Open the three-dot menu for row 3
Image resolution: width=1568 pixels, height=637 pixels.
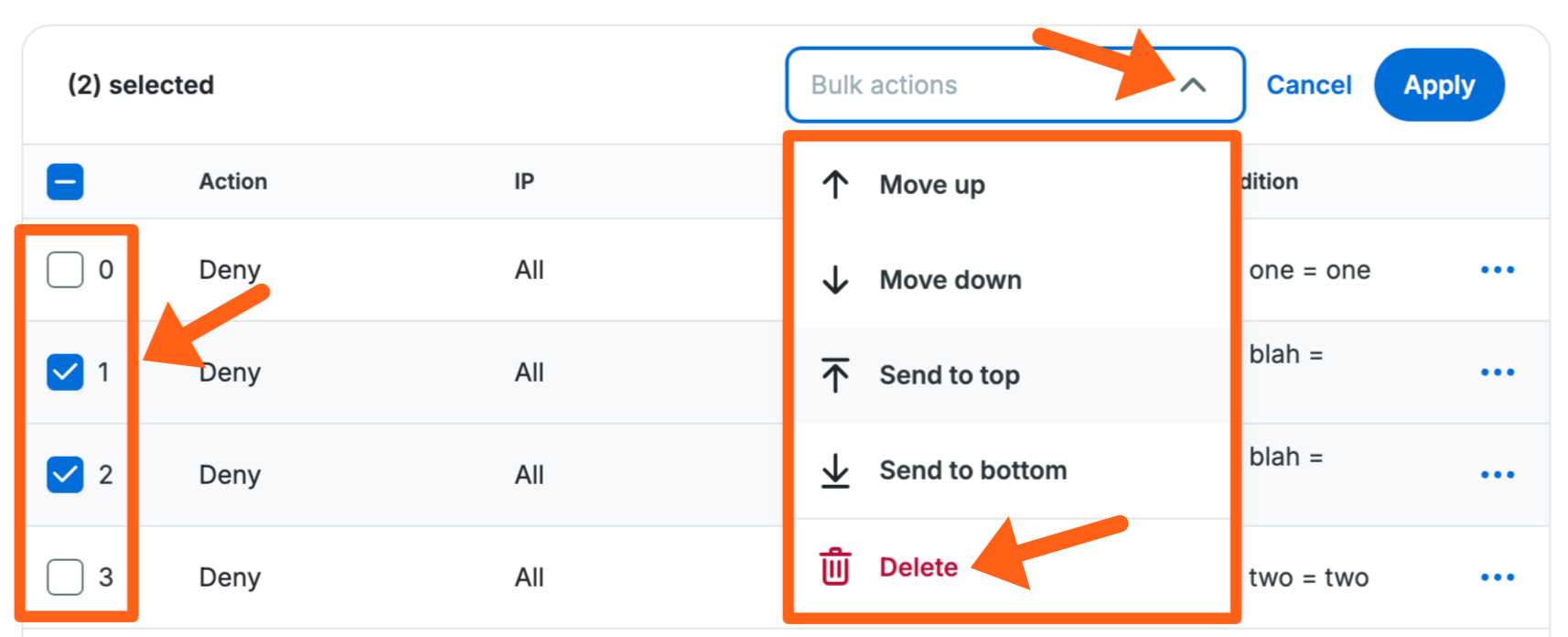coord(1497,578)
